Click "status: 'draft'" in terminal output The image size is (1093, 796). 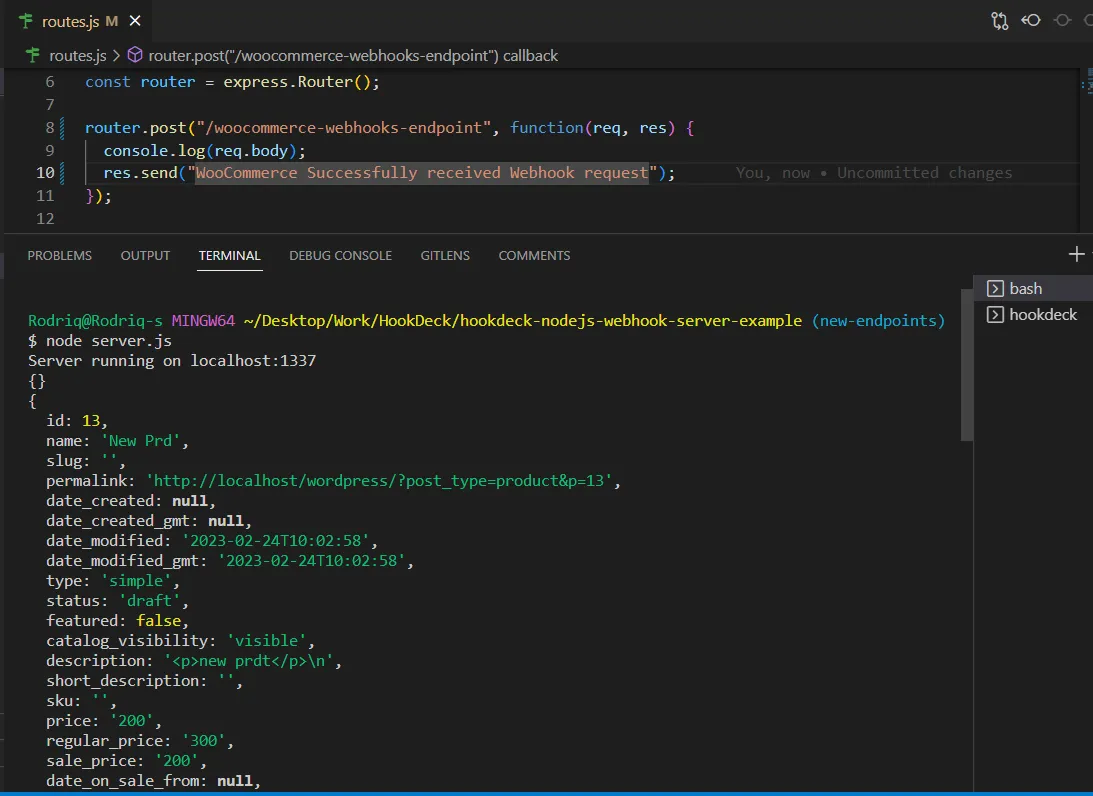click(117, 601)
